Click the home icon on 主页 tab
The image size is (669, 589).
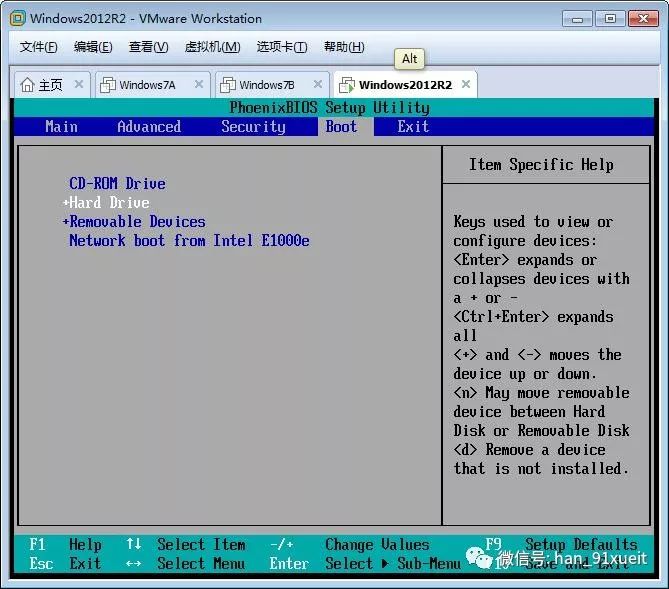coord(28,85)
